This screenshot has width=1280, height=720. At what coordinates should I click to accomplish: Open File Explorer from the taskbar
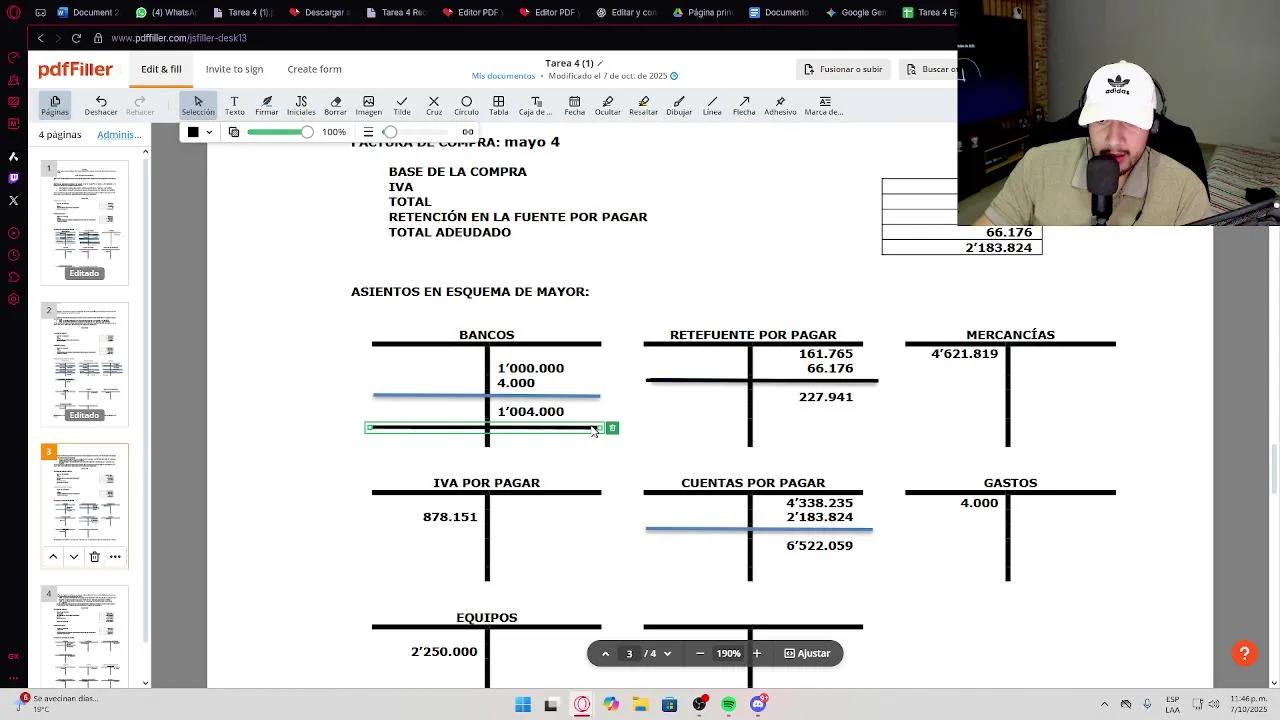coord(640,705)
